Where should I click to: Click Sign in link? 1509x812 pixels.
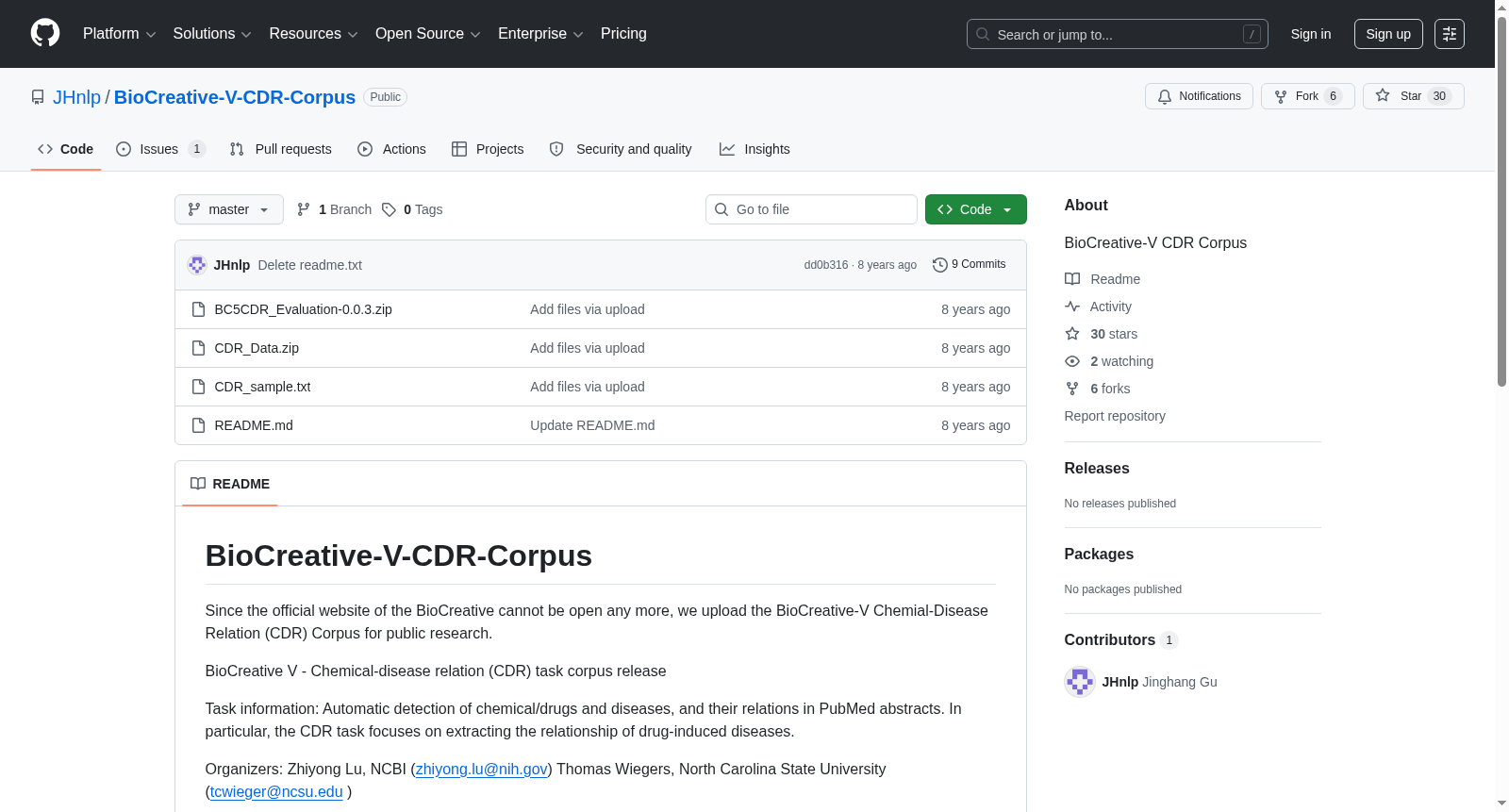point(1311,34)
